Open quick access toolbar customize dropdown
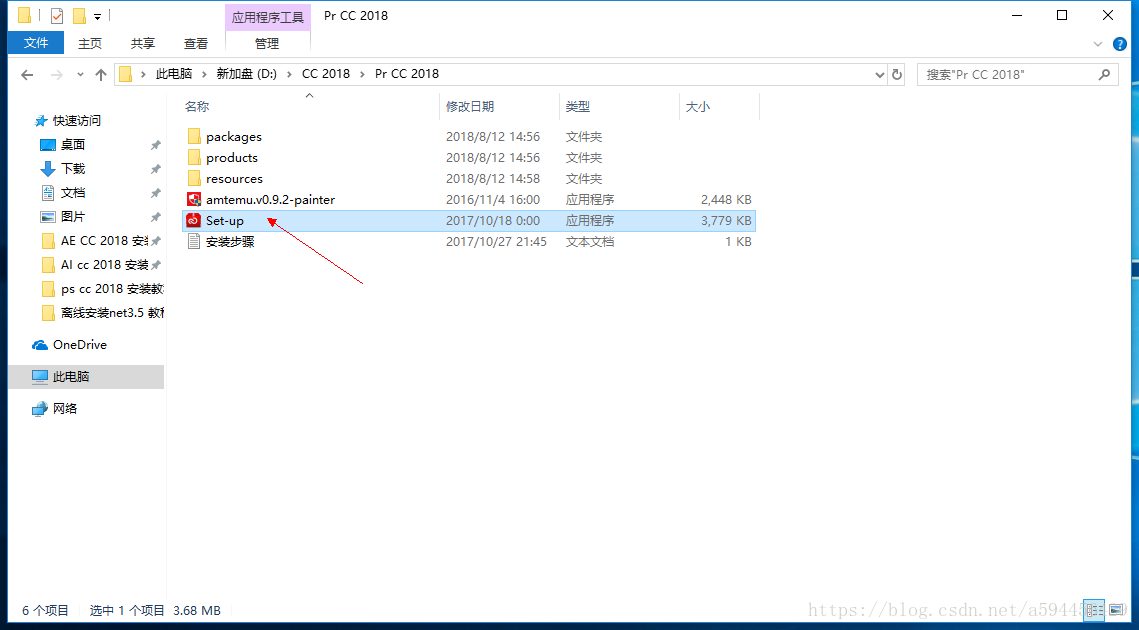The width and height of the screenshot is (1139, 630). (x=97, y=16)
